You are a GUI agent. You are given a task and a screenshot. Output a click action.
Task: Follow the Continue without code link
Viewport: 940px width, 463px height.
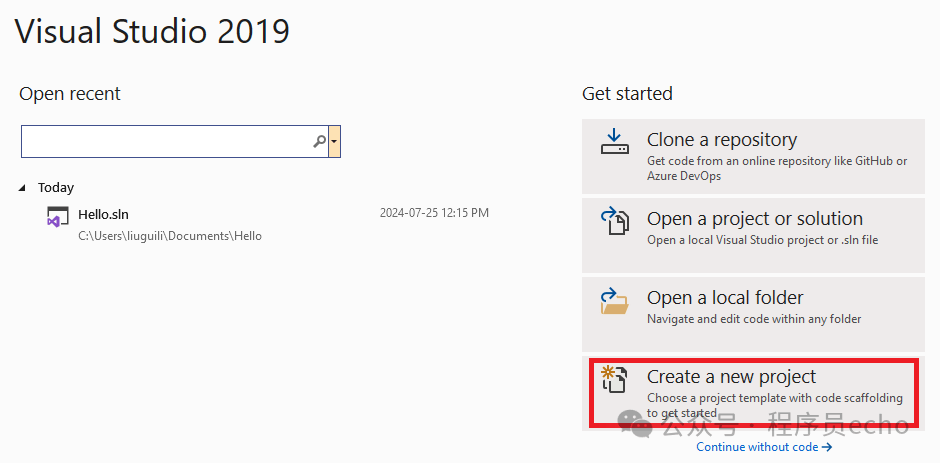tap(757, 447)
